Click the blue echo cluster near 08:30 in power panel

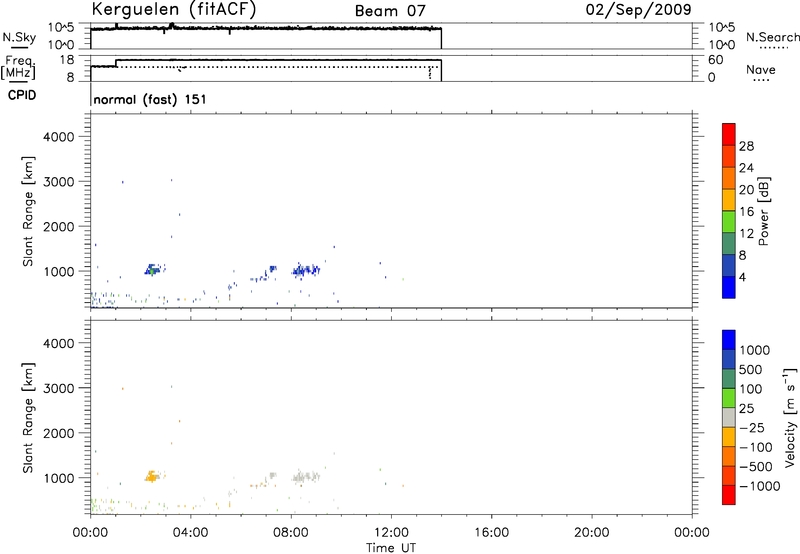tap(306, 270)
